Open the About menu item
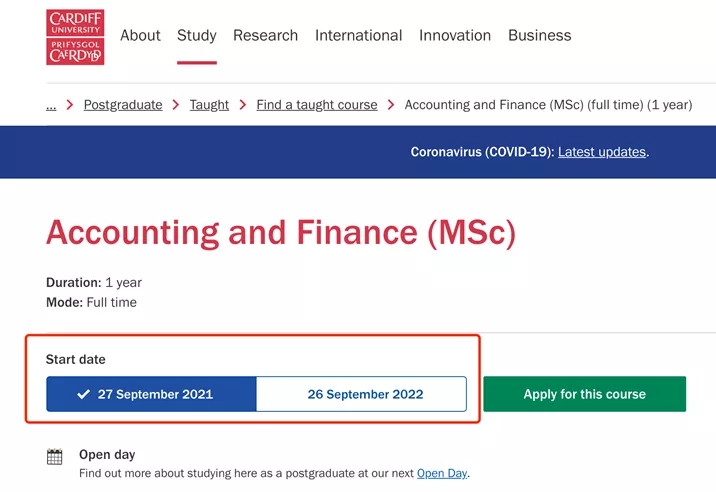 140,35
